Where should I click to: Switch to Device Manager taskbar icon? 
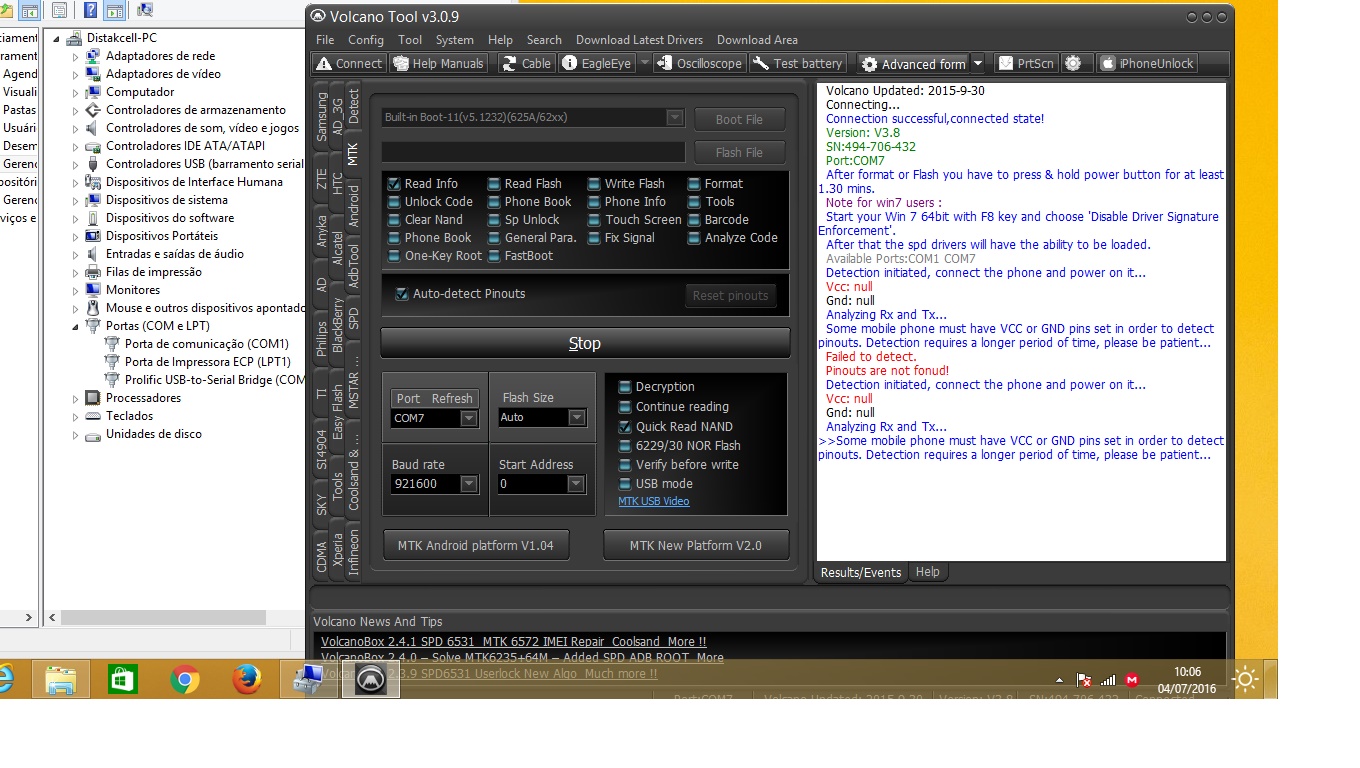pos(308,680)
